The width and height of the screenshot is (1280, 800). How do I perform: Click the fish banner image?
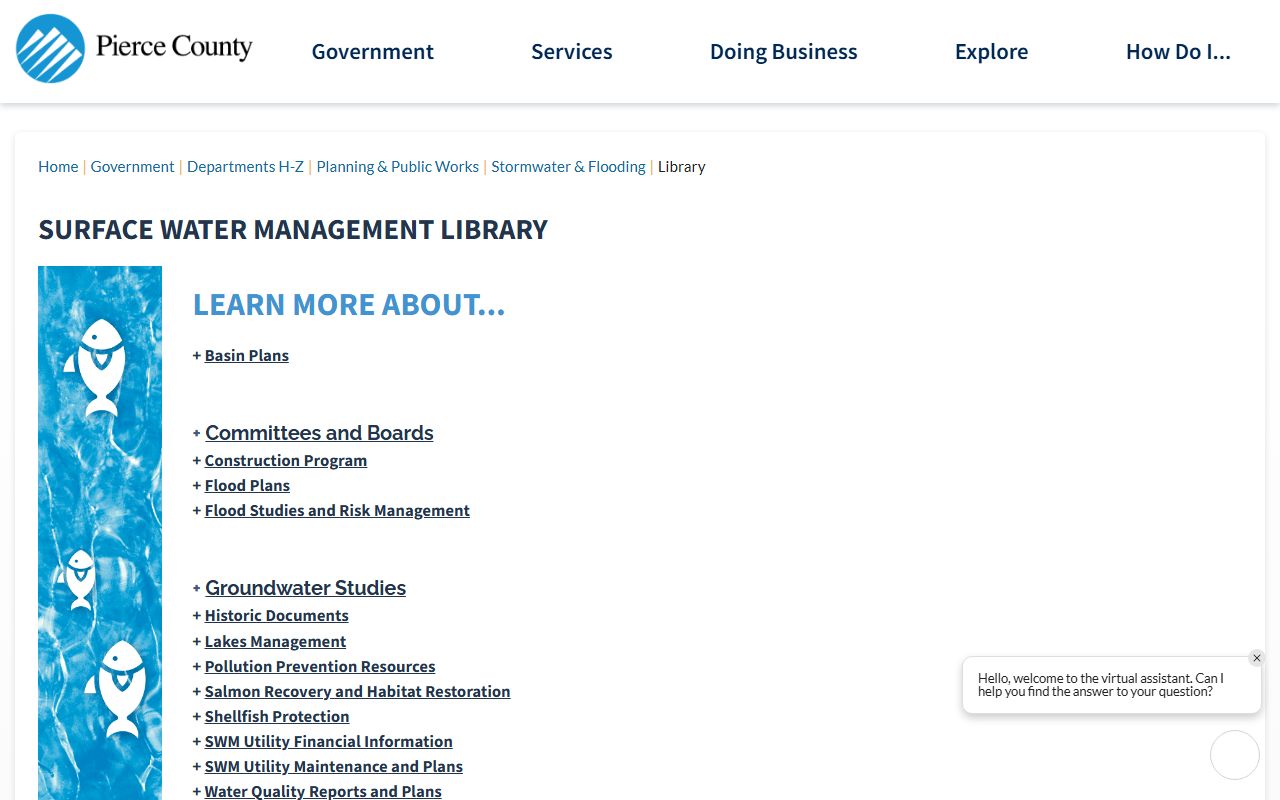click(x=100, y=532)
